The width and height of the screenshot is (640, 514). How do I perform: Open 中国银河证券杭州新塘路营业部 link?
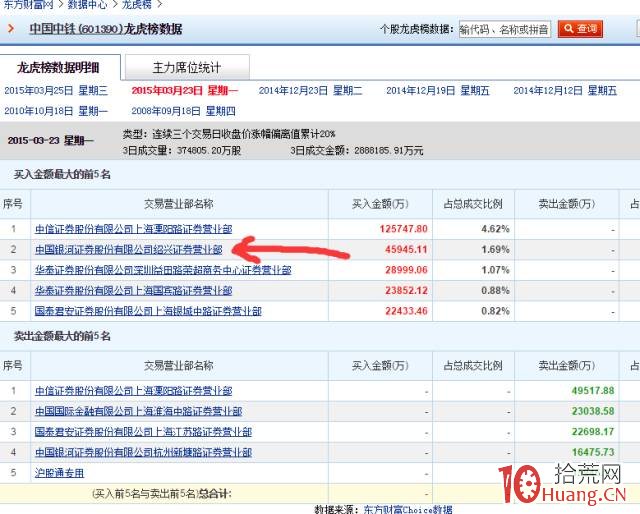pos(143,452)
